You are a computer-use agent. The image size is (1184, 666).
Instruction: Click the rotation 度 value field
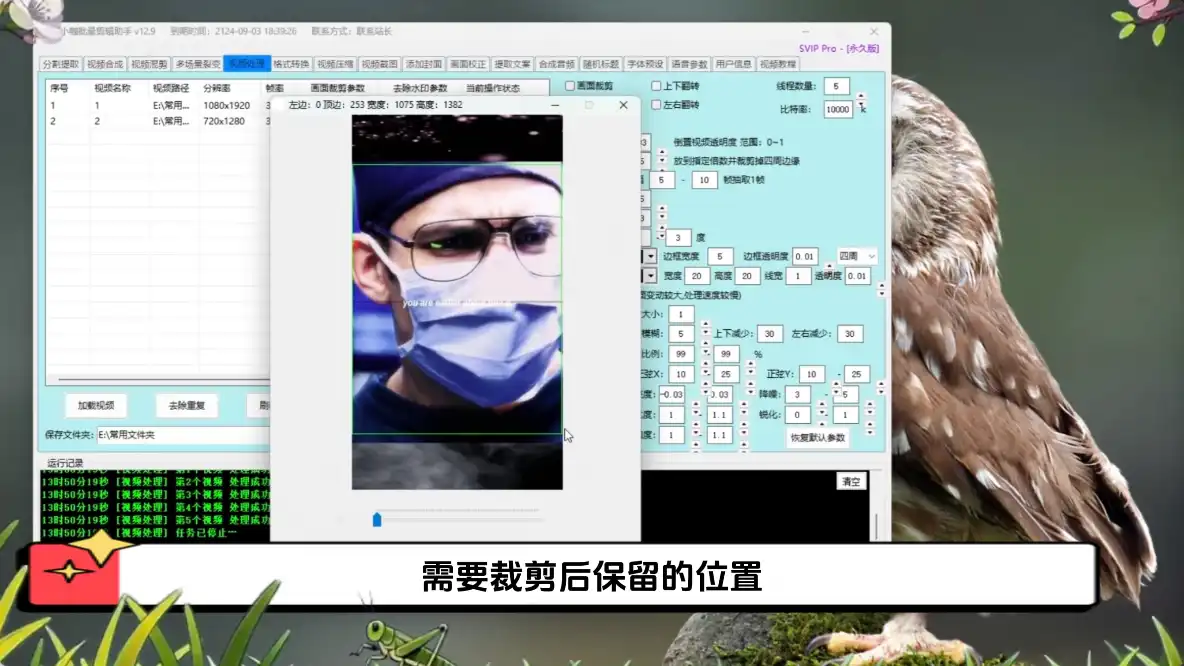point(678,237)
